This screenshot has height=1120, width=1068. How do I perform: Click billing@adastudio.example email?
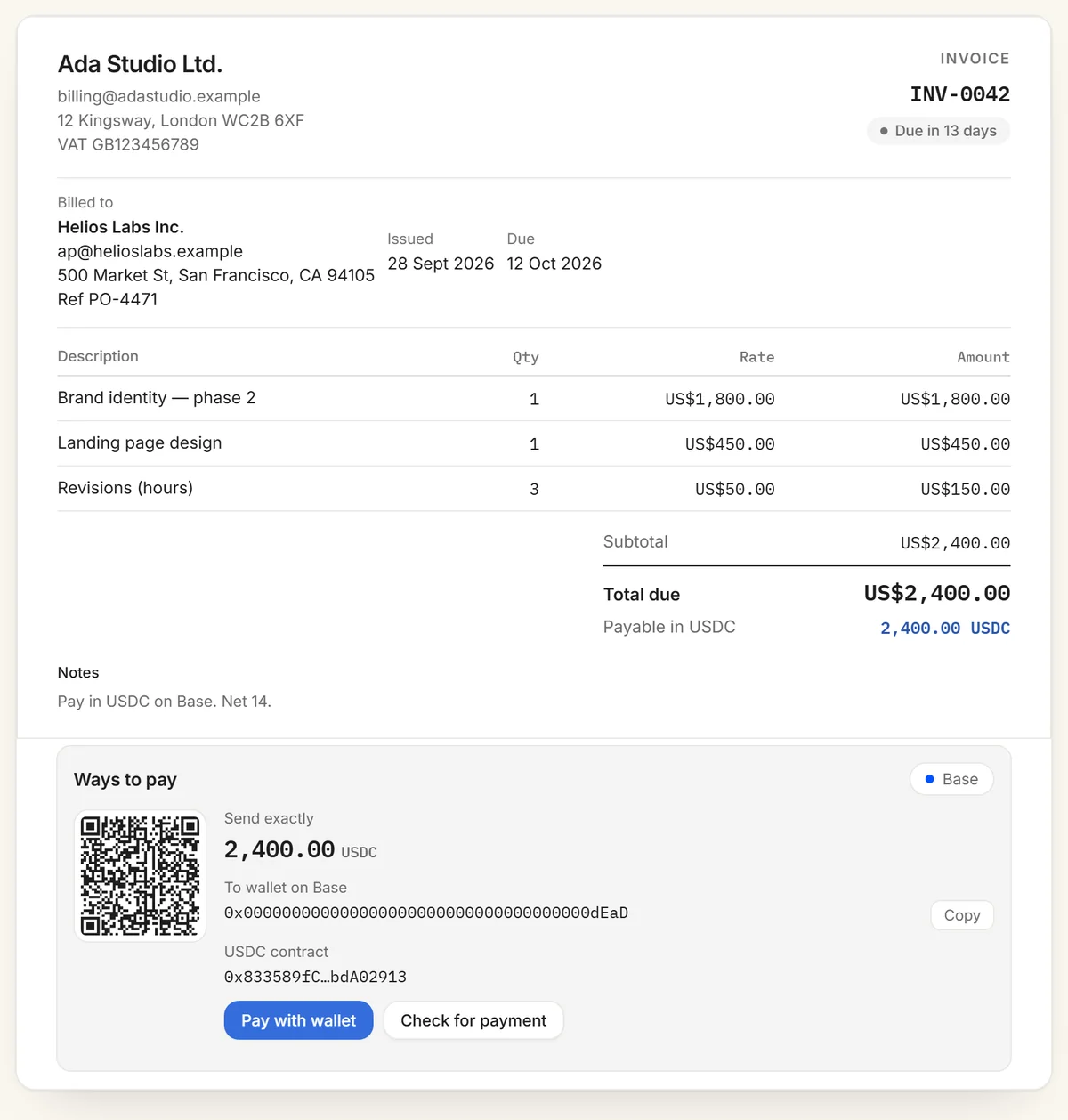159,96
